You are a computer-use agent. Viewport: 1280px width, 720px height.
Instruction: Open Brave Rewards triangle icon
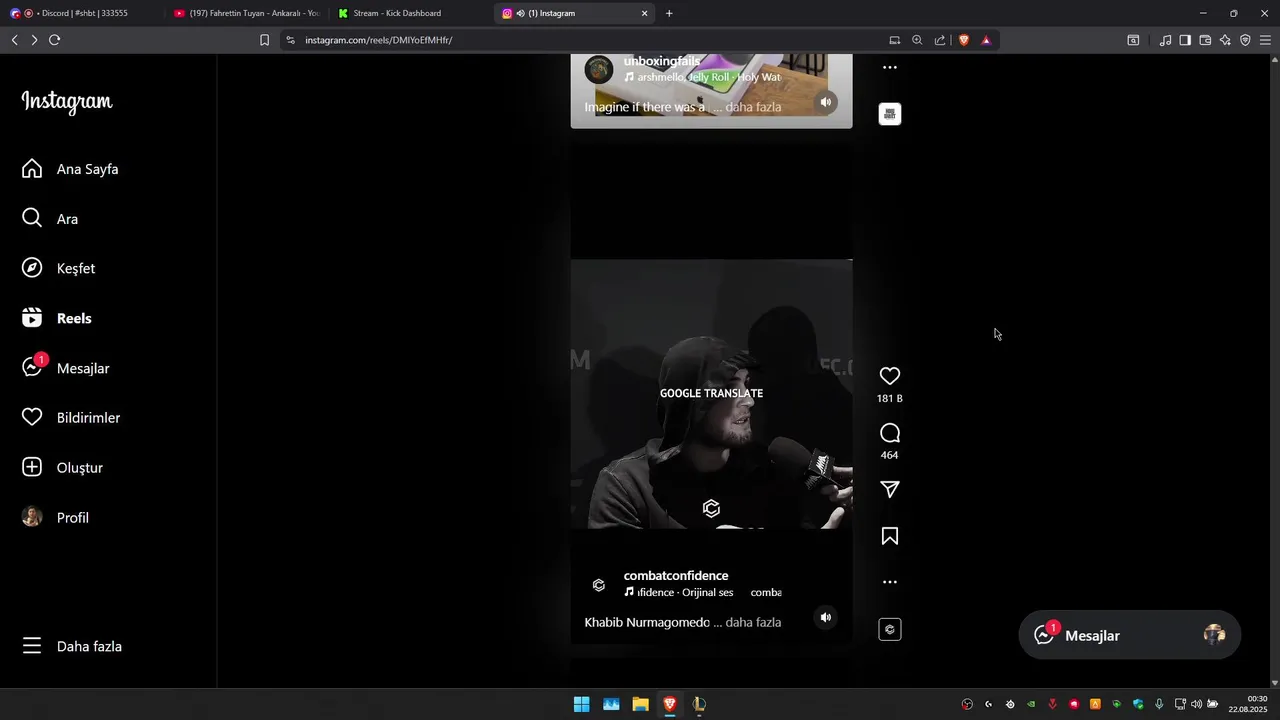tap(986, 40)
